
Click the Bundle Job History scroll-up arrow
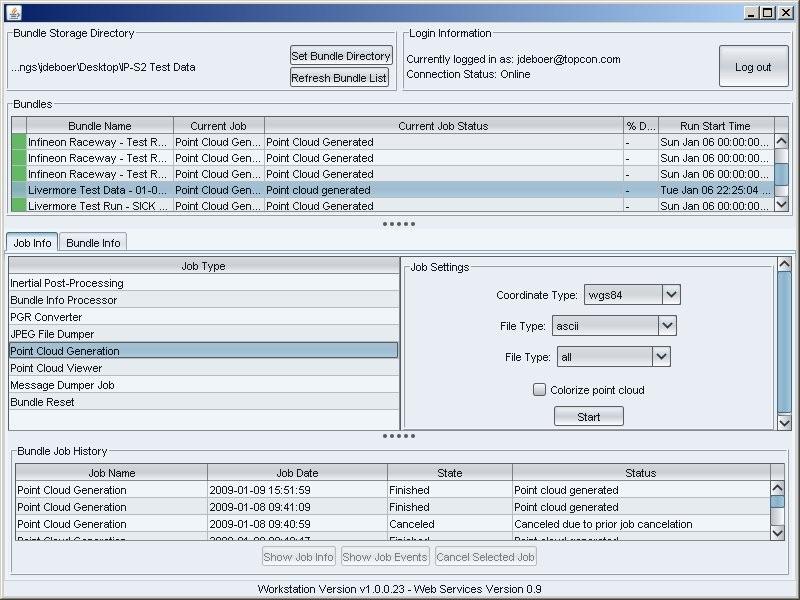[777, 488]
